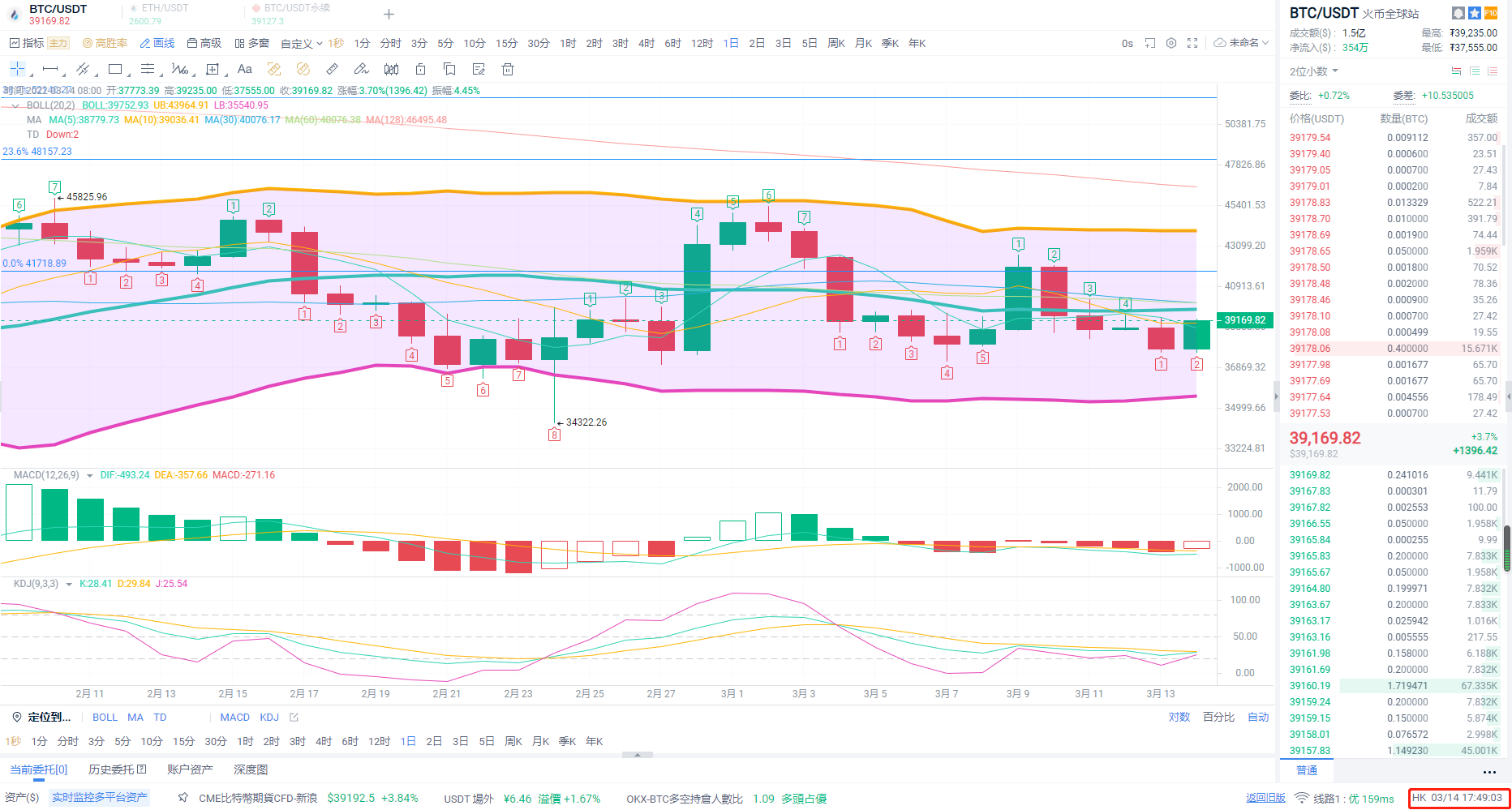Lock drawings with the padlock icon
This screenshot has height=810, width=1512.
pos(420,69)
